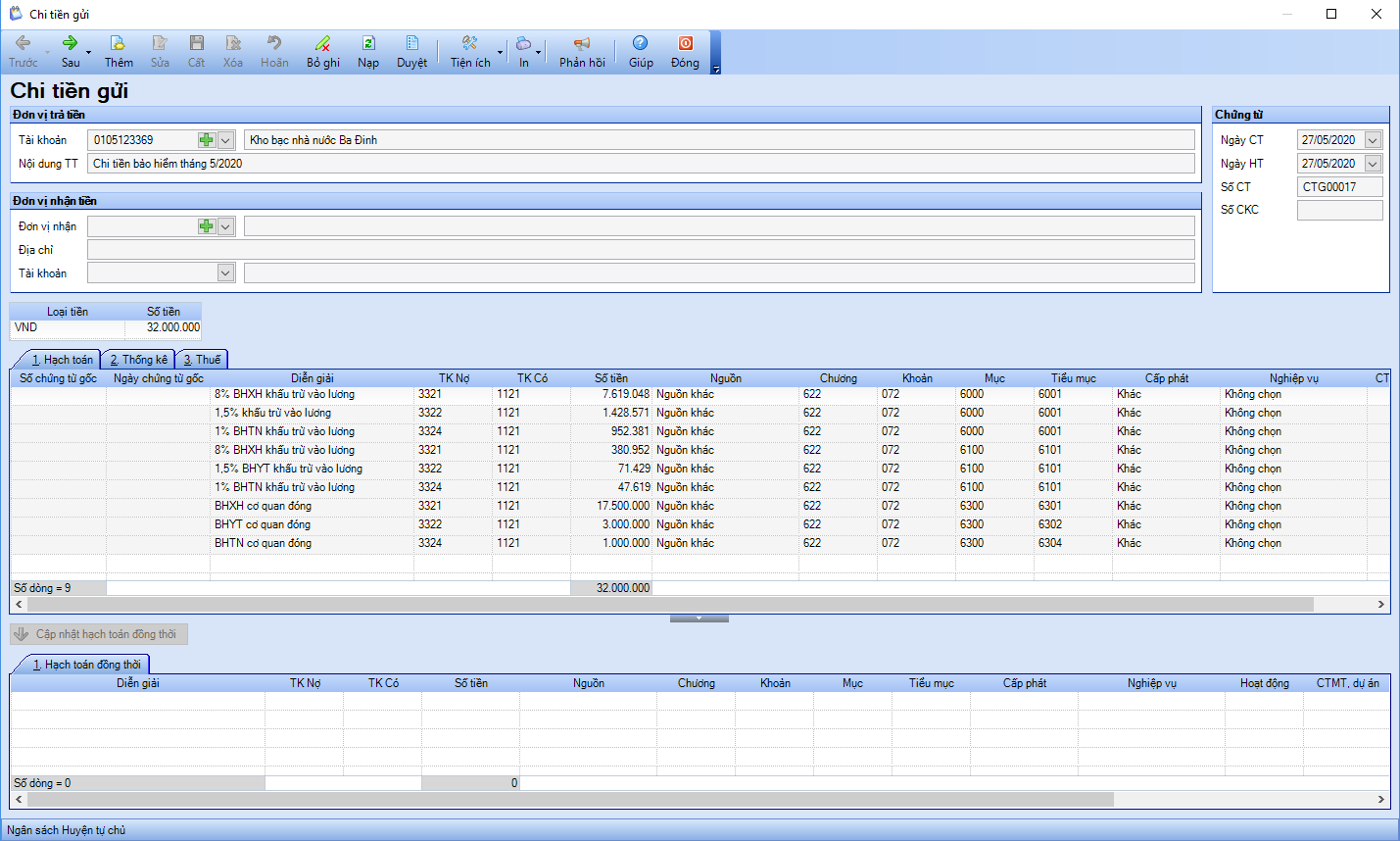The image size is (1400, 841).
Task: Add a new voucher with Thêm
Action: [x=119, y=52]
